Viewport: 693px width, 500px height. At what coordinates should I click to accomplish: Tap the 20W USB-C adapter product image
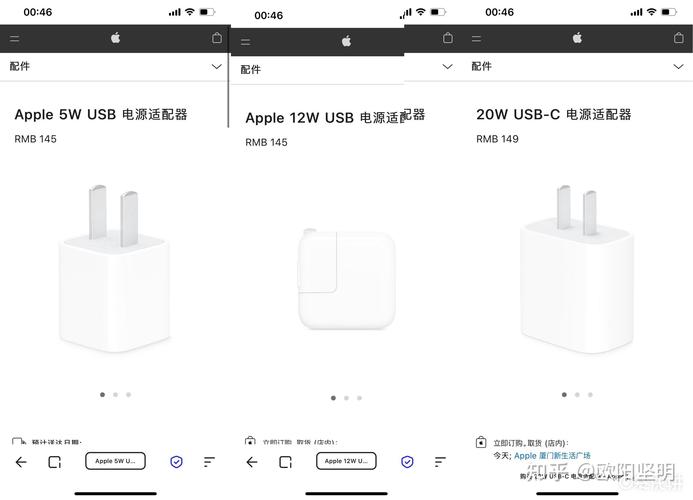click(577, 269)
